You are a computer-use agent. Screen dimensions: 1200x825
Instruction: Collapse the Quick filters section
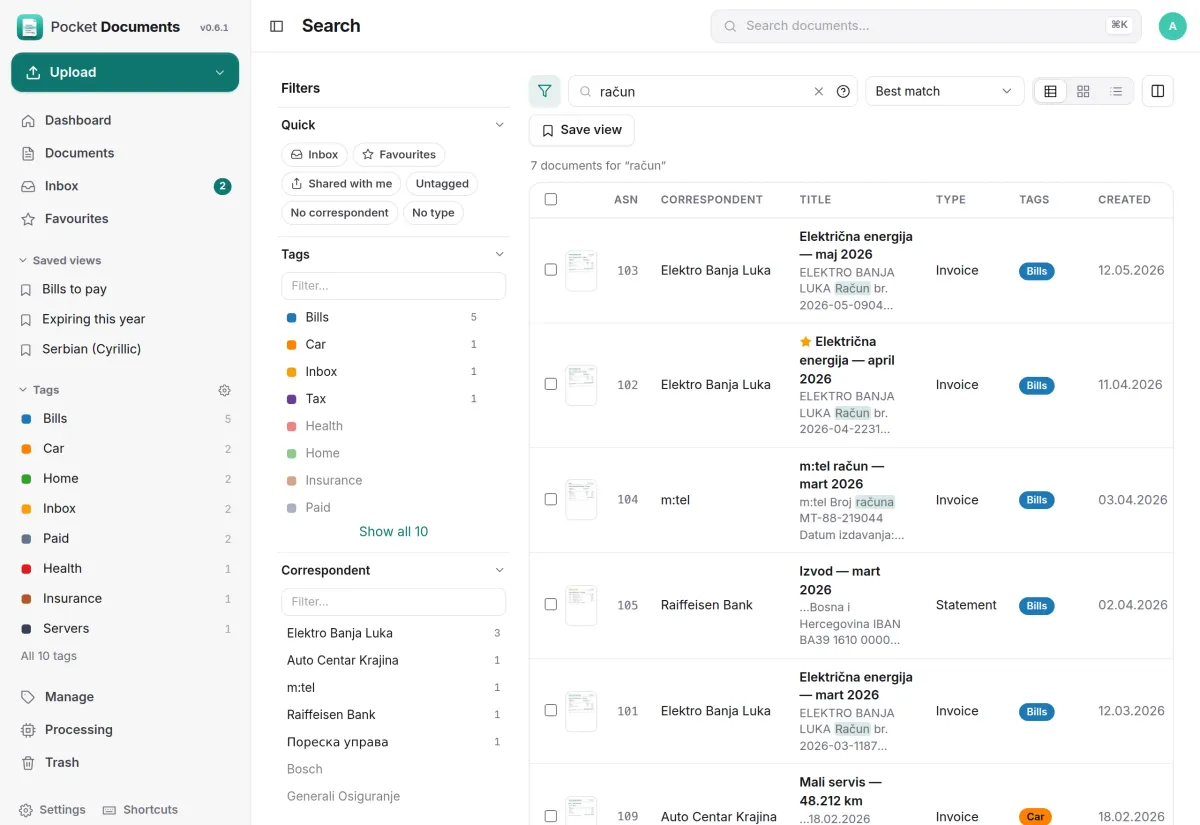(500, 125)
